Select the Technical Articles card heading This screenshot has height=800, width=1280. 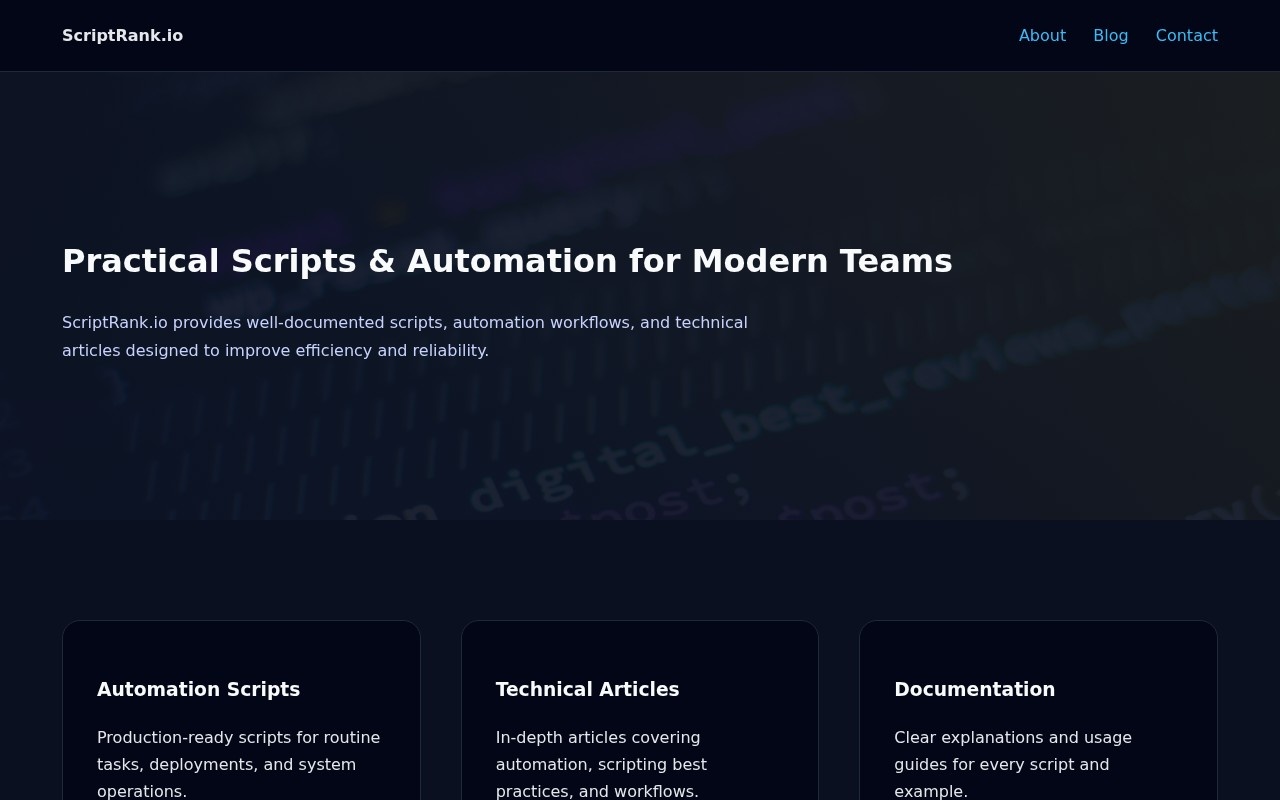click(587, 689)
